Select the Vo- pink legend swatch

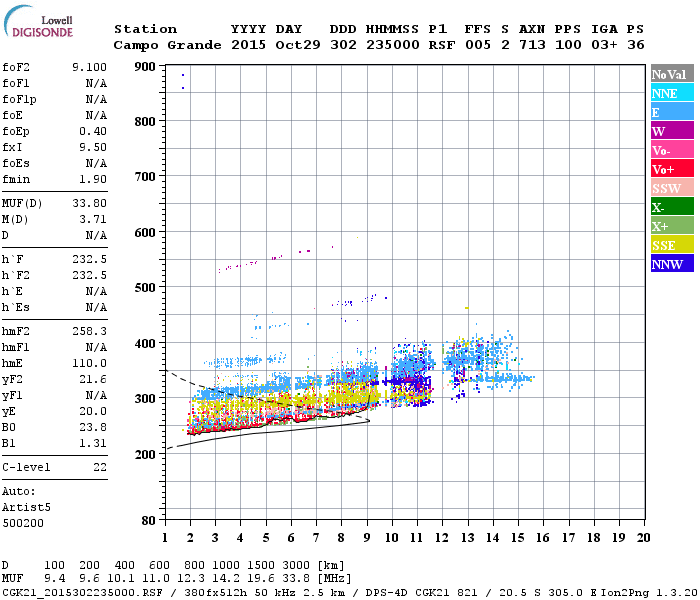(x=672, y=150)
